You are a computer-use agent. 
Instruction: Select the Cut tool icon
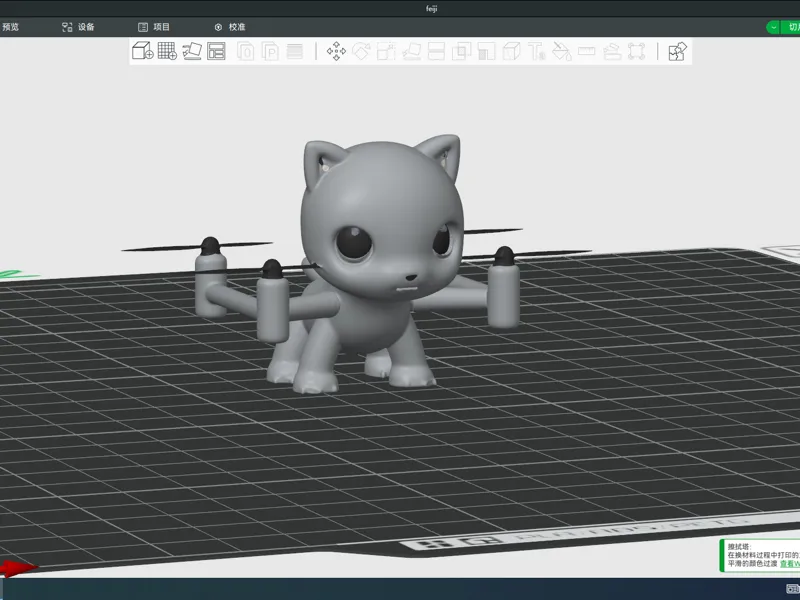[x=436, y=51]
